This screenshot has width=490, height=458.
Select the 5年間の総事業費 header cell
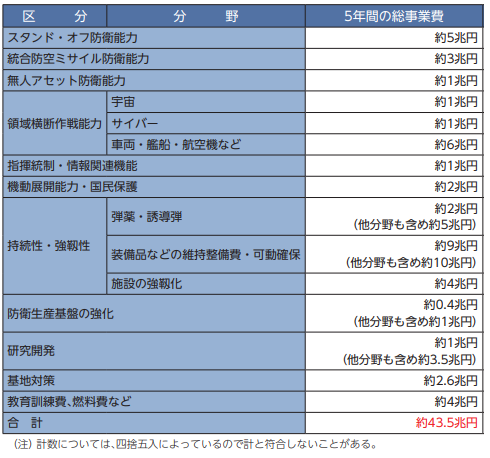394,16
